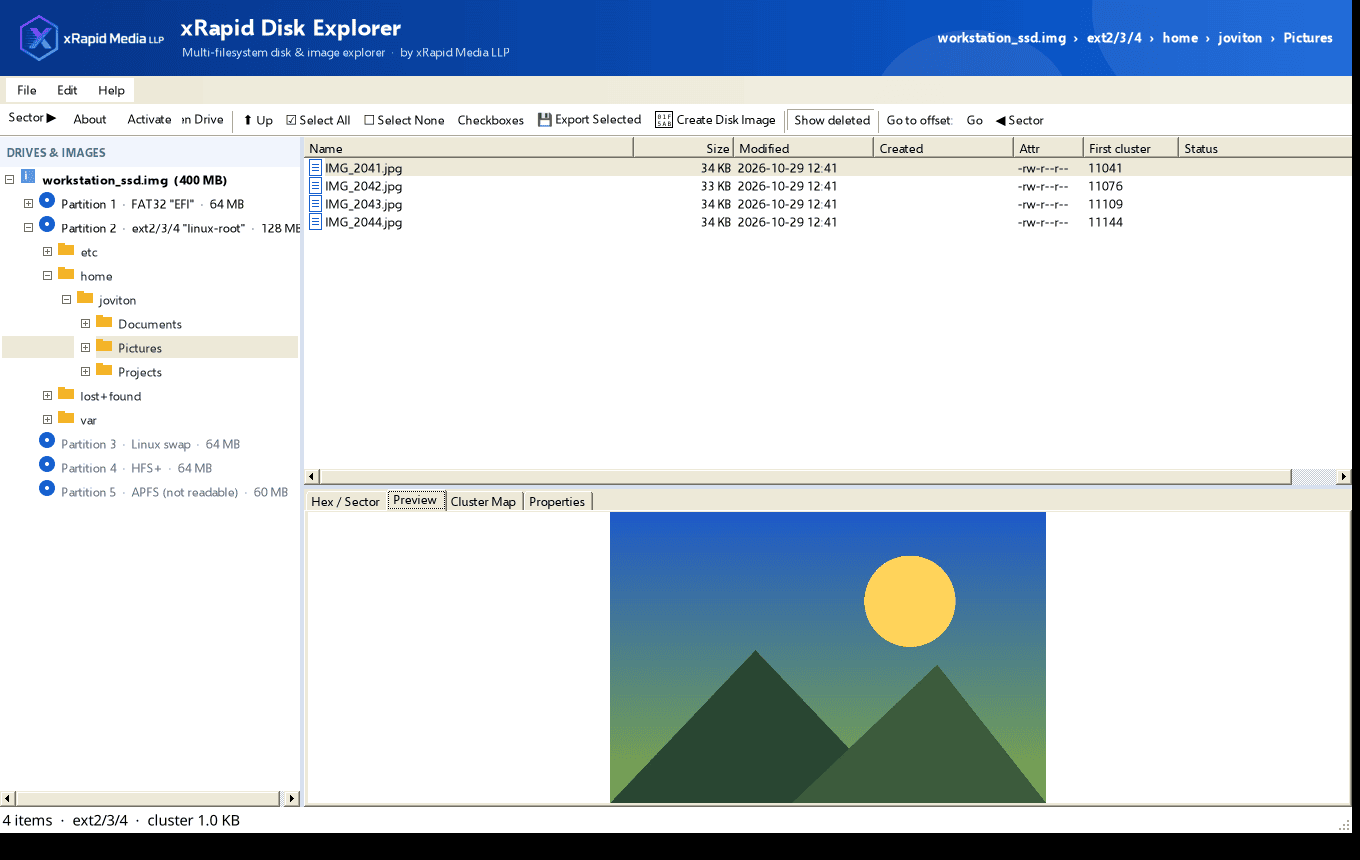
Task: Go up one folder with Up button
Action: (x=258, y=120)
